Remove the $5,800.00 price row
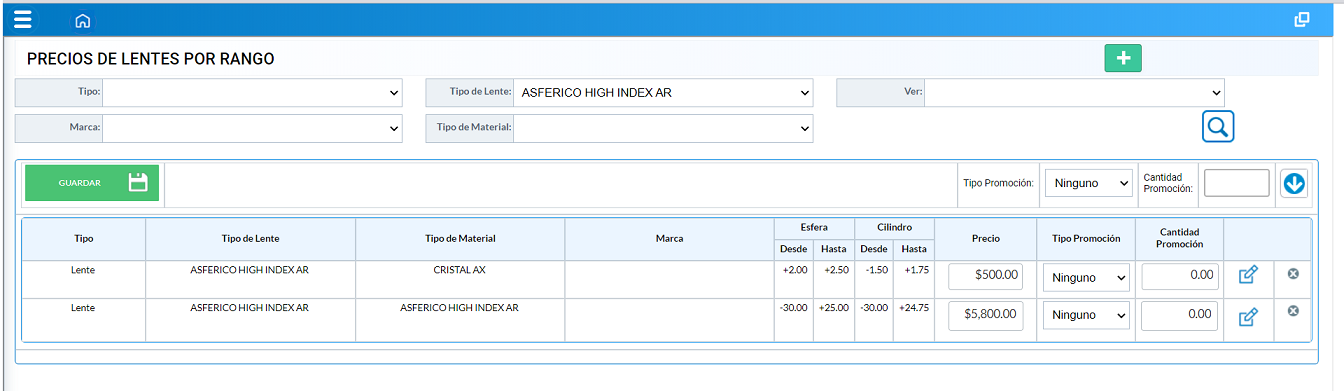 tap(1293, 311)
